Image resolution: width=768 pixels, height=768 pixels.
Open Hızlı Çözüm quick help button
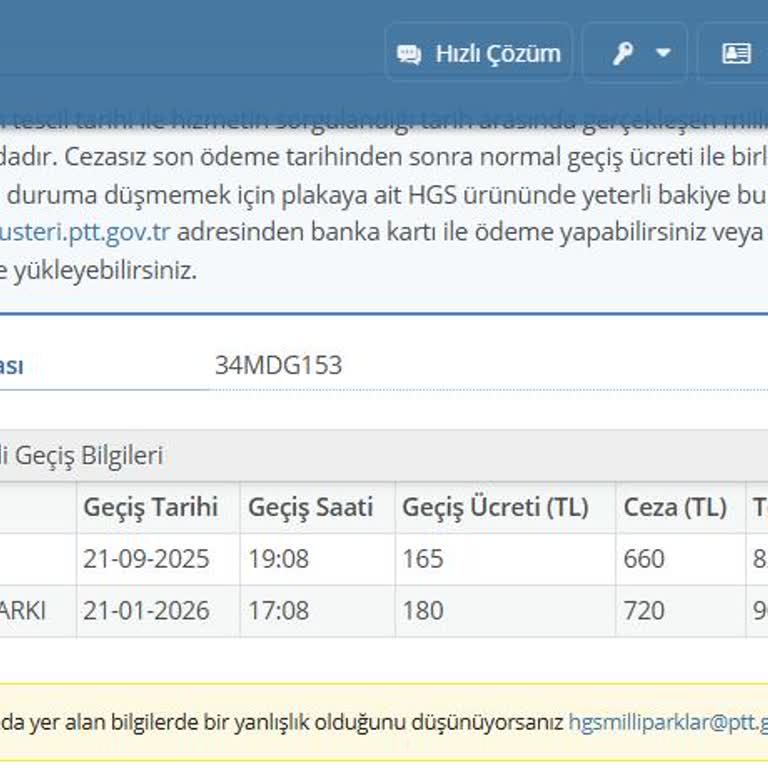[479, 53]
